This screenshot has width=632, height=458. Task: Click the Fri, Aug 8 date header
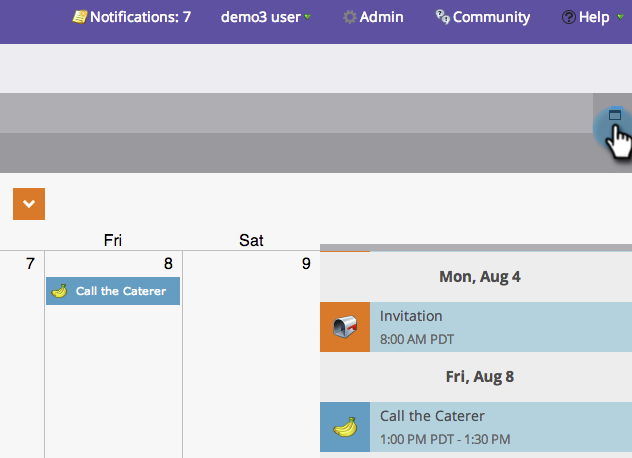coord(479,377)
